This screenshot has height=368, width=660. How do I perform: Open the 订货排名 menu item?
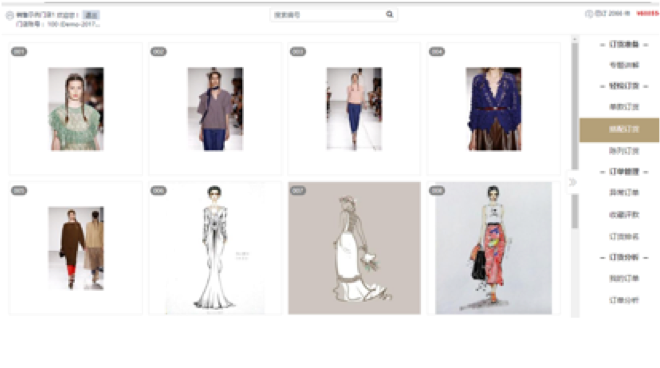coord(624,236)
